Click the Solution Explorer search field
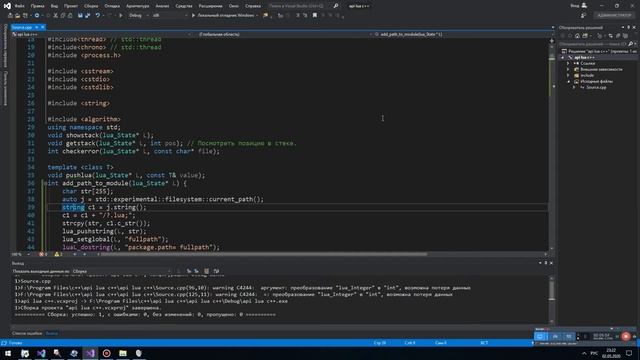This screenshot has width=640, height=360. (593, 44)
